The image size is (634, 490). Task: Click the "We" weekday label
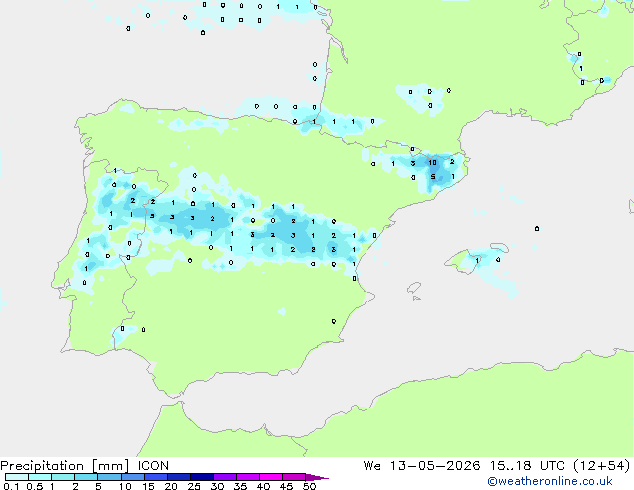coord(372,466)
